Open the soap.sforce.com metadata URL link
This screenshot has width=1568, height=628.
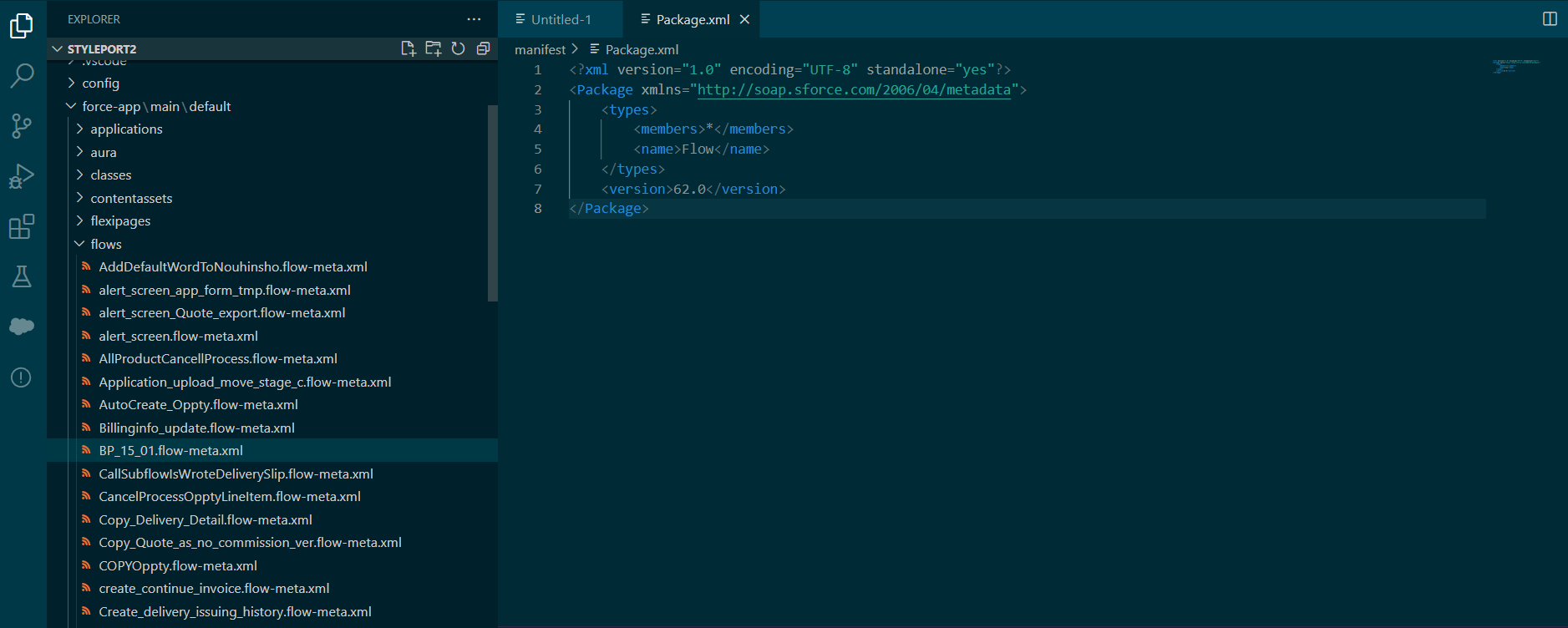(854, 89)
